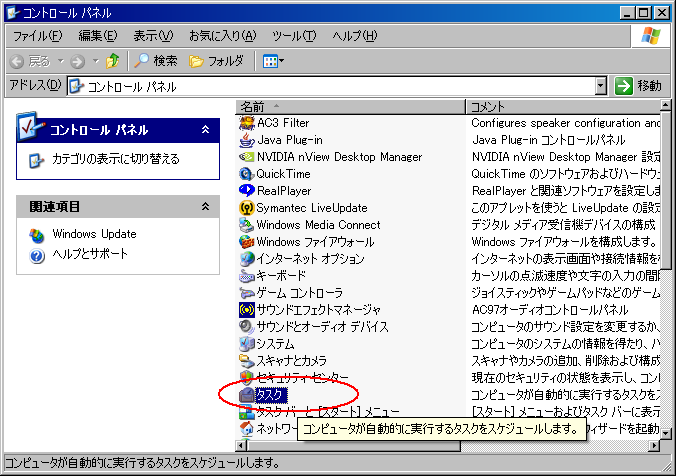Expand the address bar dropdown
Viewport: 676px width, 476px height.
(601, 86)
